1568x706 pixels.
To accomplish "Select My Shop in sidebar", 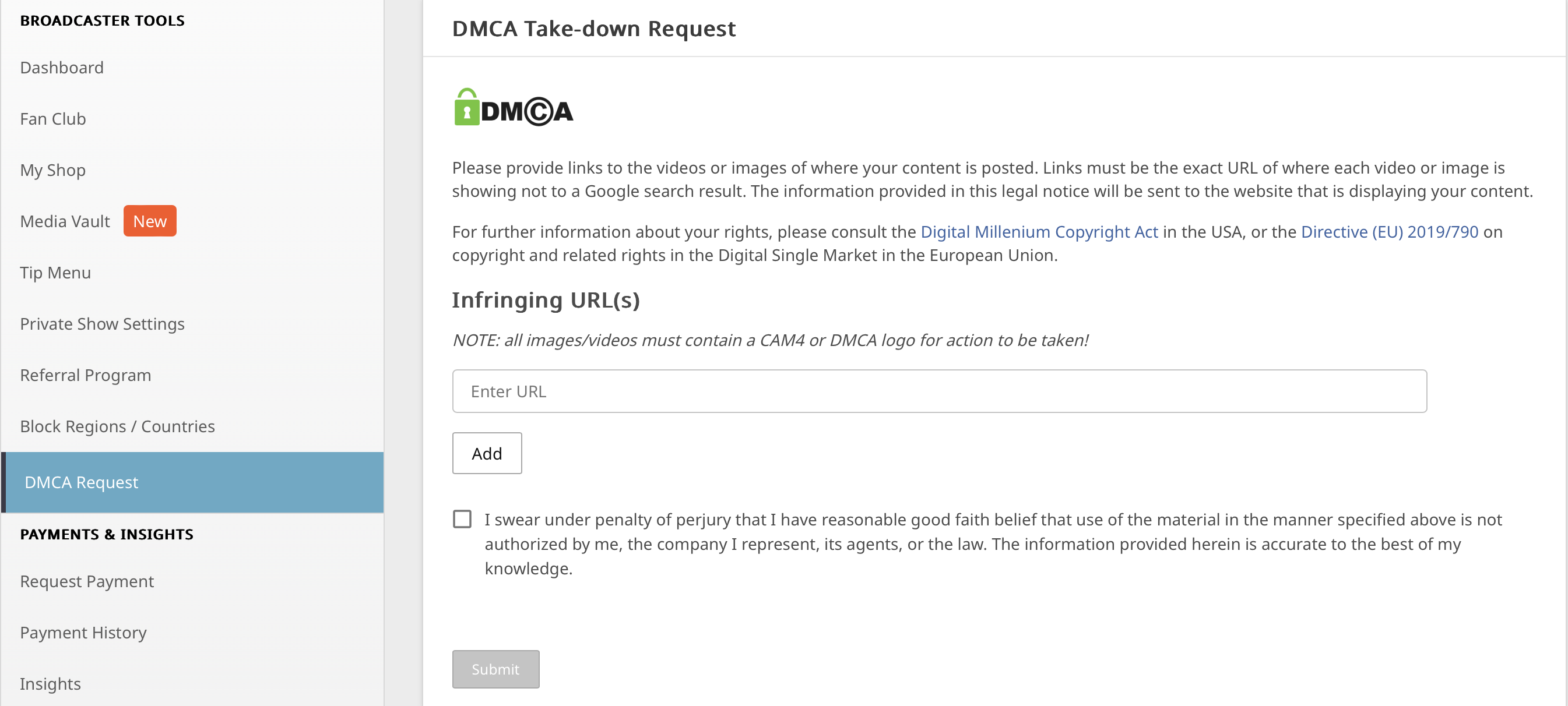I will [53, 170].
